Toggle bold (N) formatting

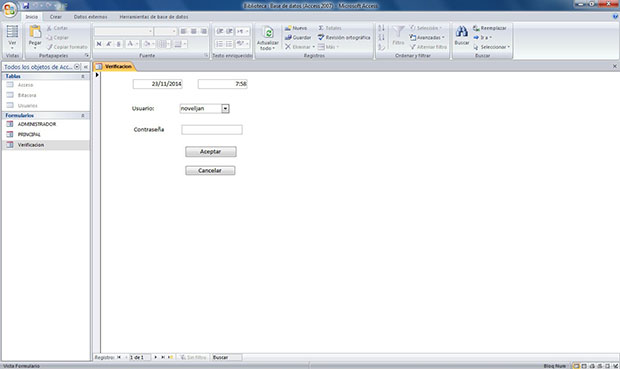point(99,44)
